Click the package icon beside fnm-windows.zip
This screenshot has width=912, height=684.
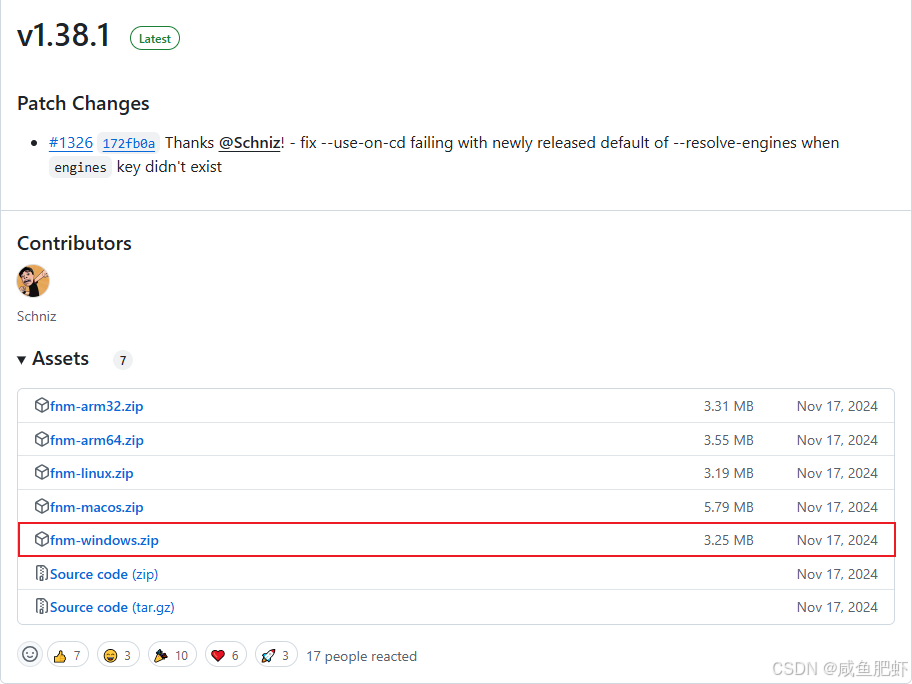click(x=41, y=539)
